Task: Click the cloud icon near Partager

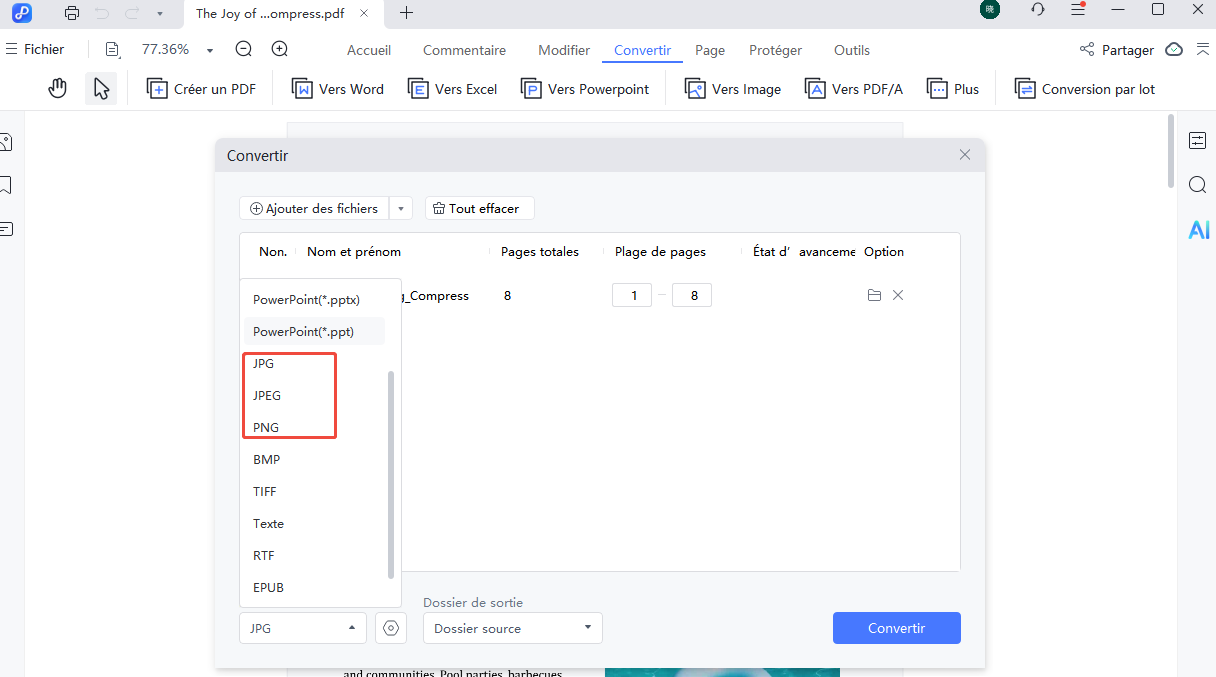Action: click(1173, 49)
